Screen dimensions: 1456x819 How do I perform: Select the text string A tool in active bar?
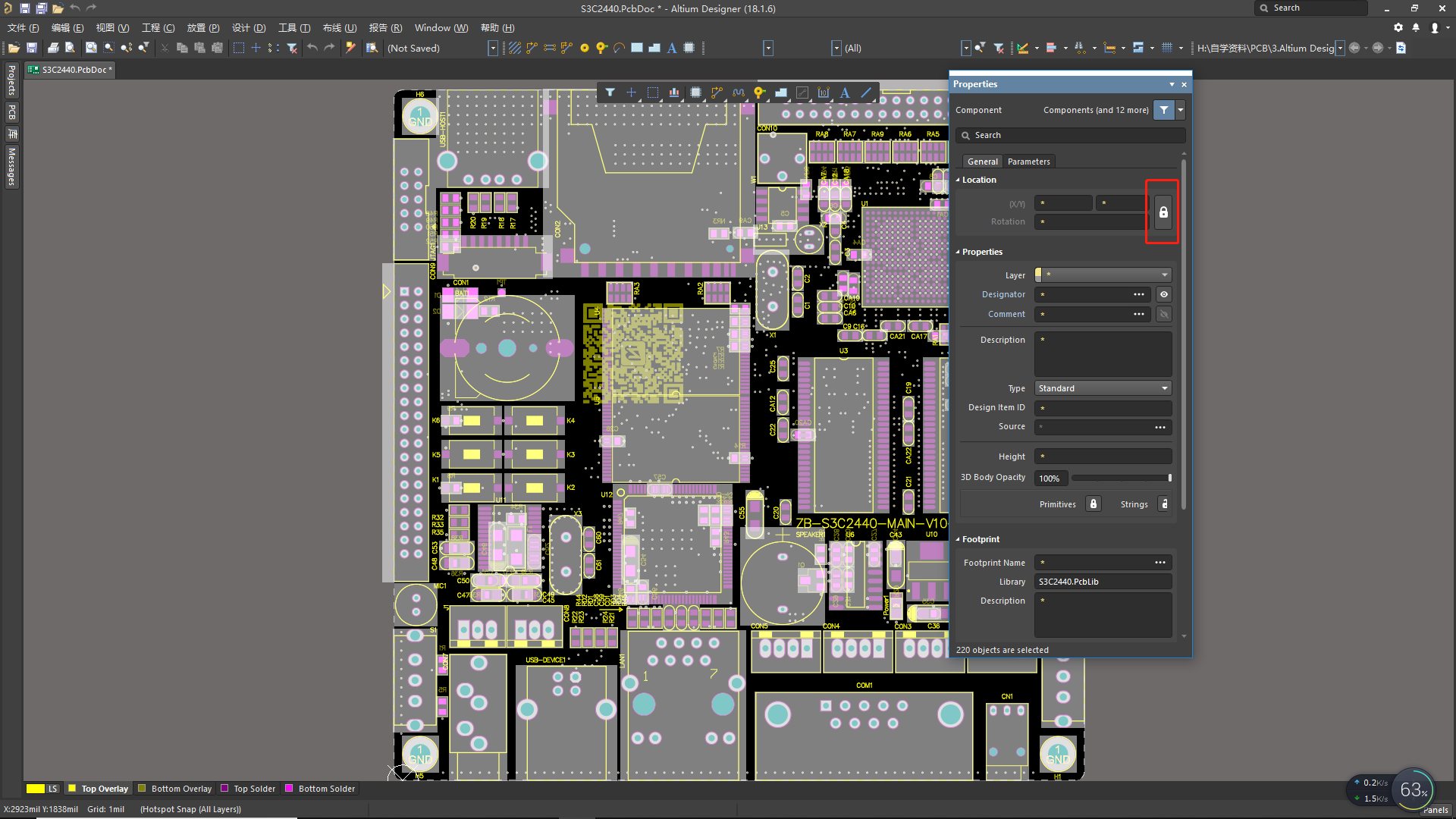click(845, 93)
